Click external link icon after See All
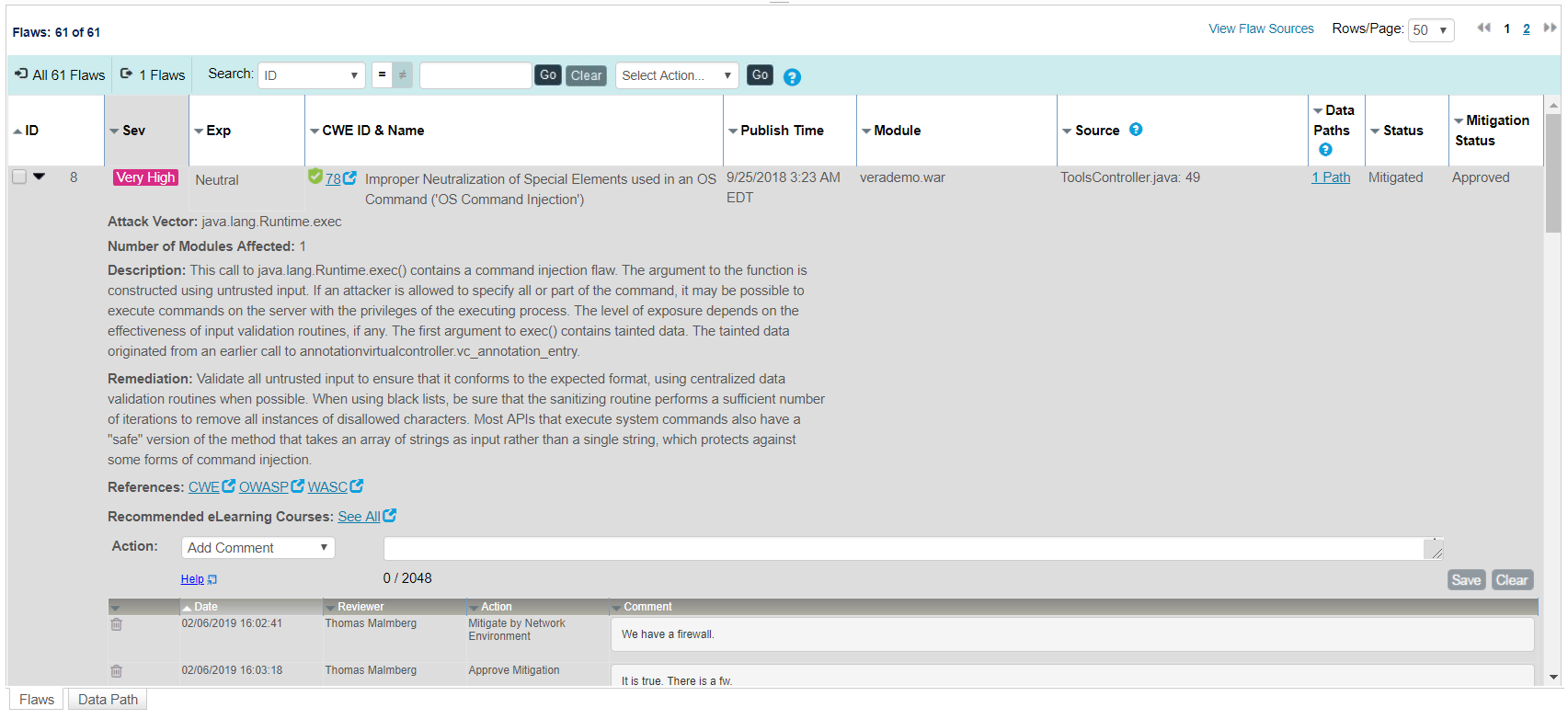 (390, 516)
